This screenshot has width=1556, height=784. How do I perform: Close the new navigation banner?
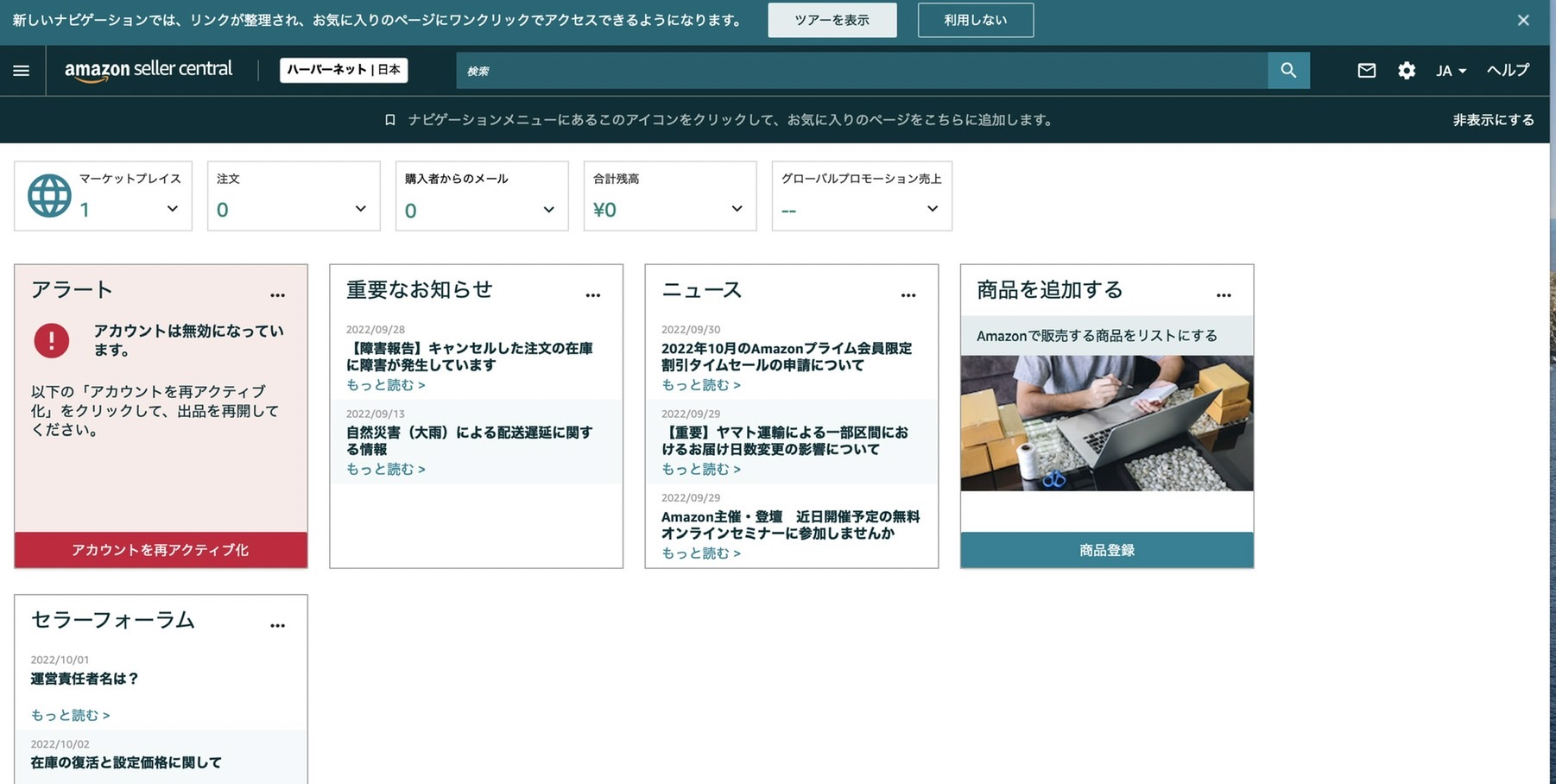tap(1523, 20)
